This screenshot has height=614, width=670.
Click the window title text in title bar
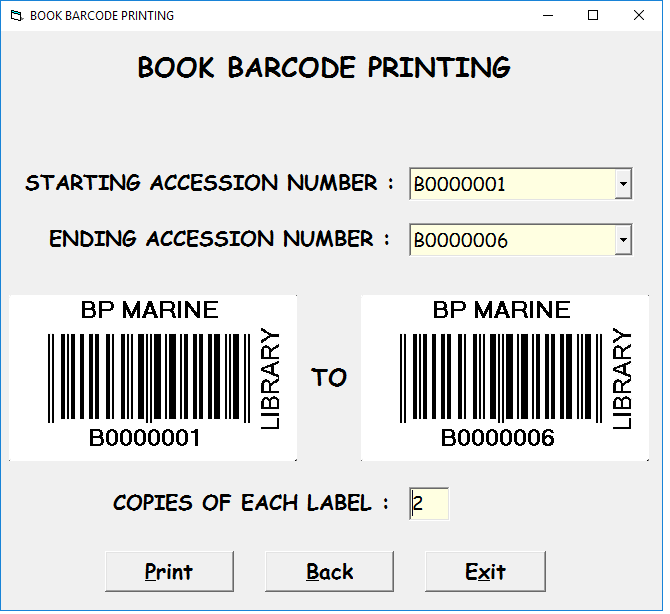click(102, 16)
